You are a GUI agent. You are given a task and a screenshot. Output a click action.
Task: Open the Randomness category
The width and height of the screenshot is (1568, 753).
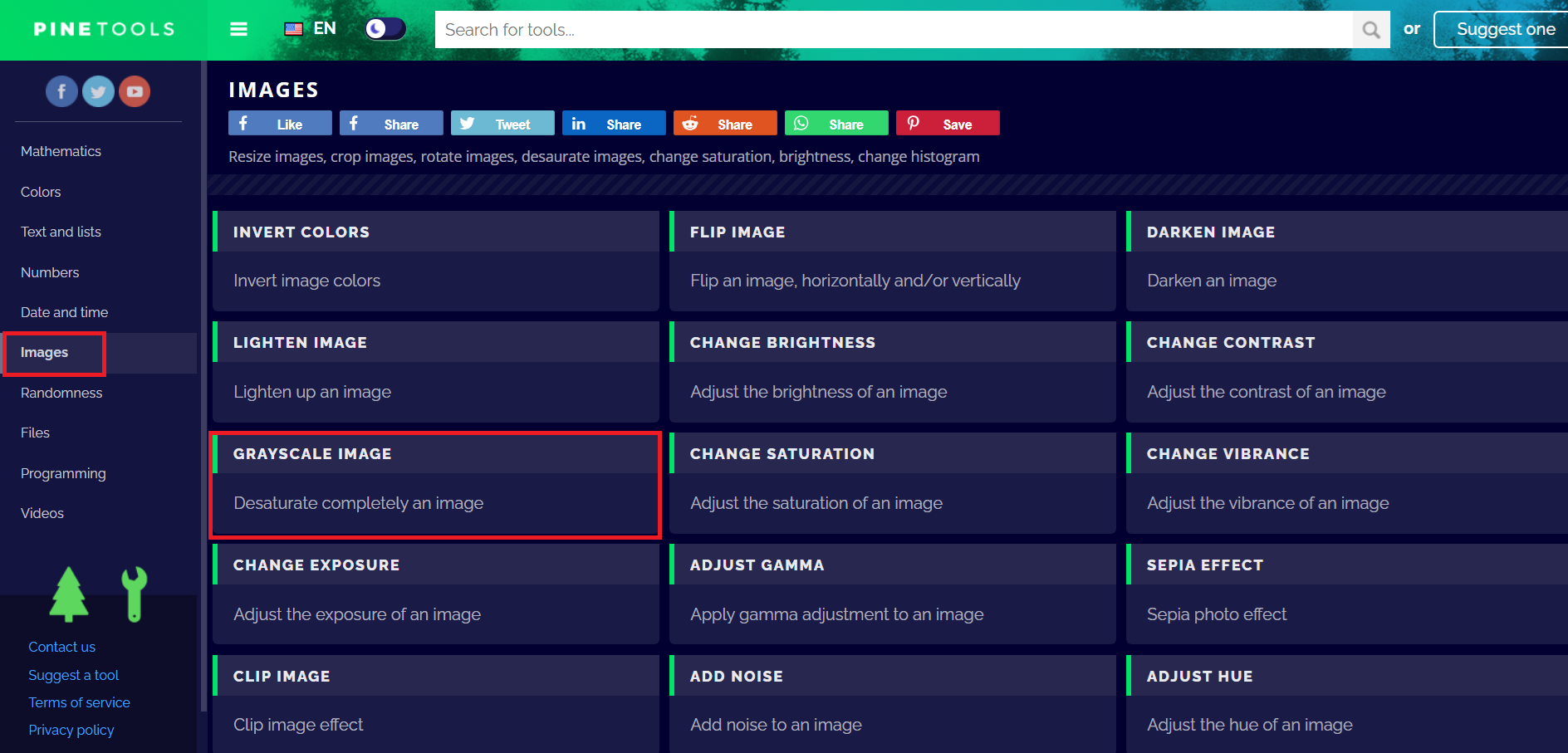pos(61,393)
